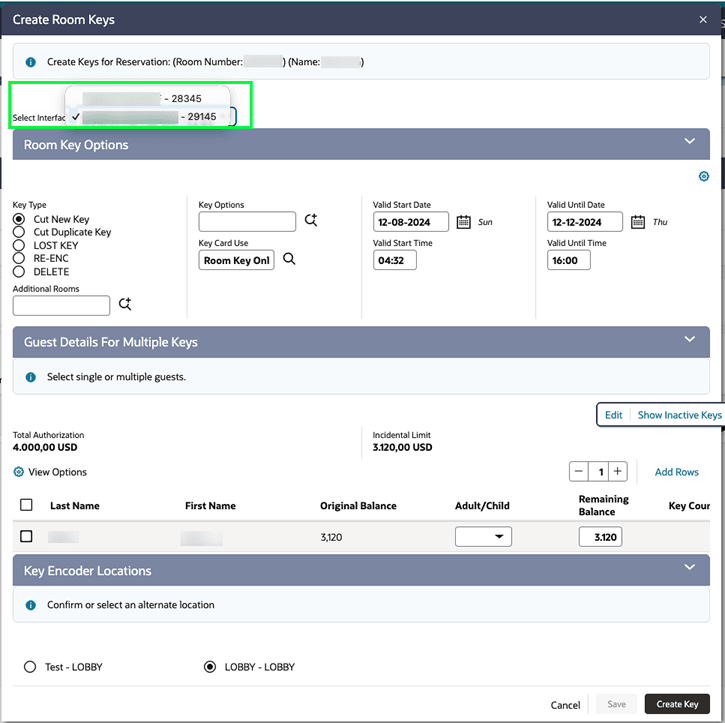Click Show Inactive Keys link

[679, 415]
